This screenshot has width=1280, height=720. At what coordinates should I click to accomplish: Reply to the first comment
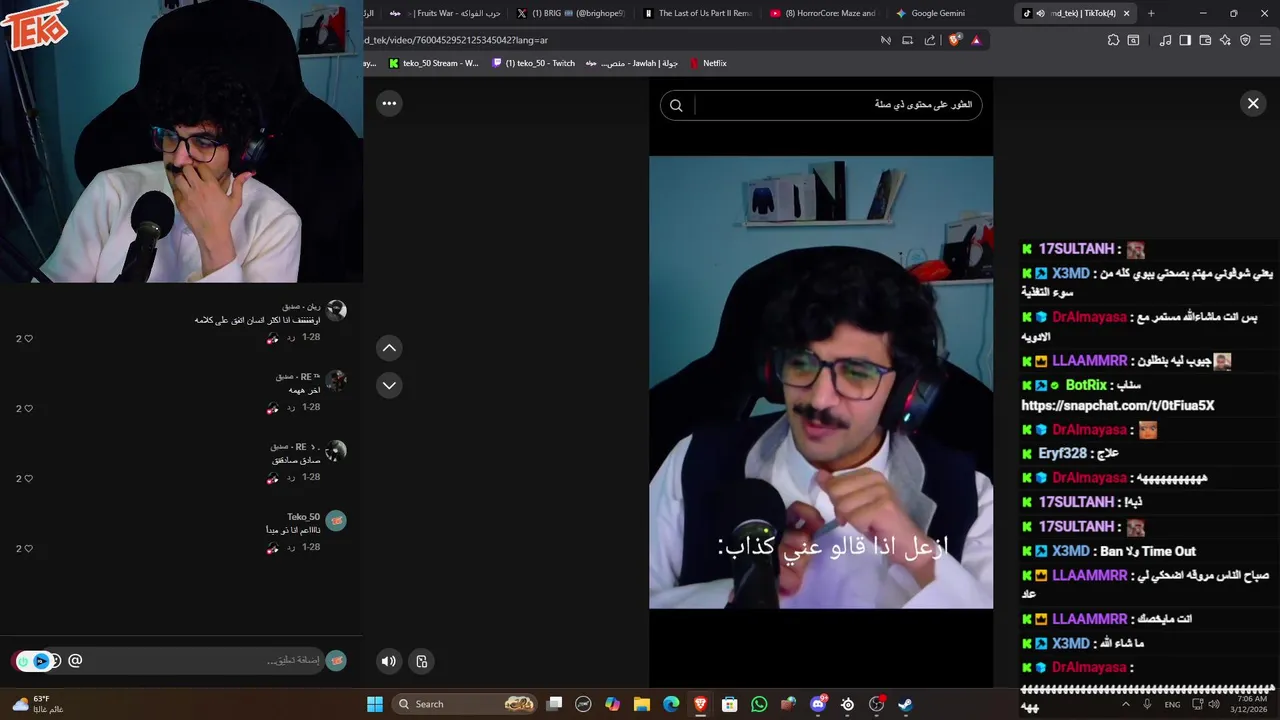291,338
